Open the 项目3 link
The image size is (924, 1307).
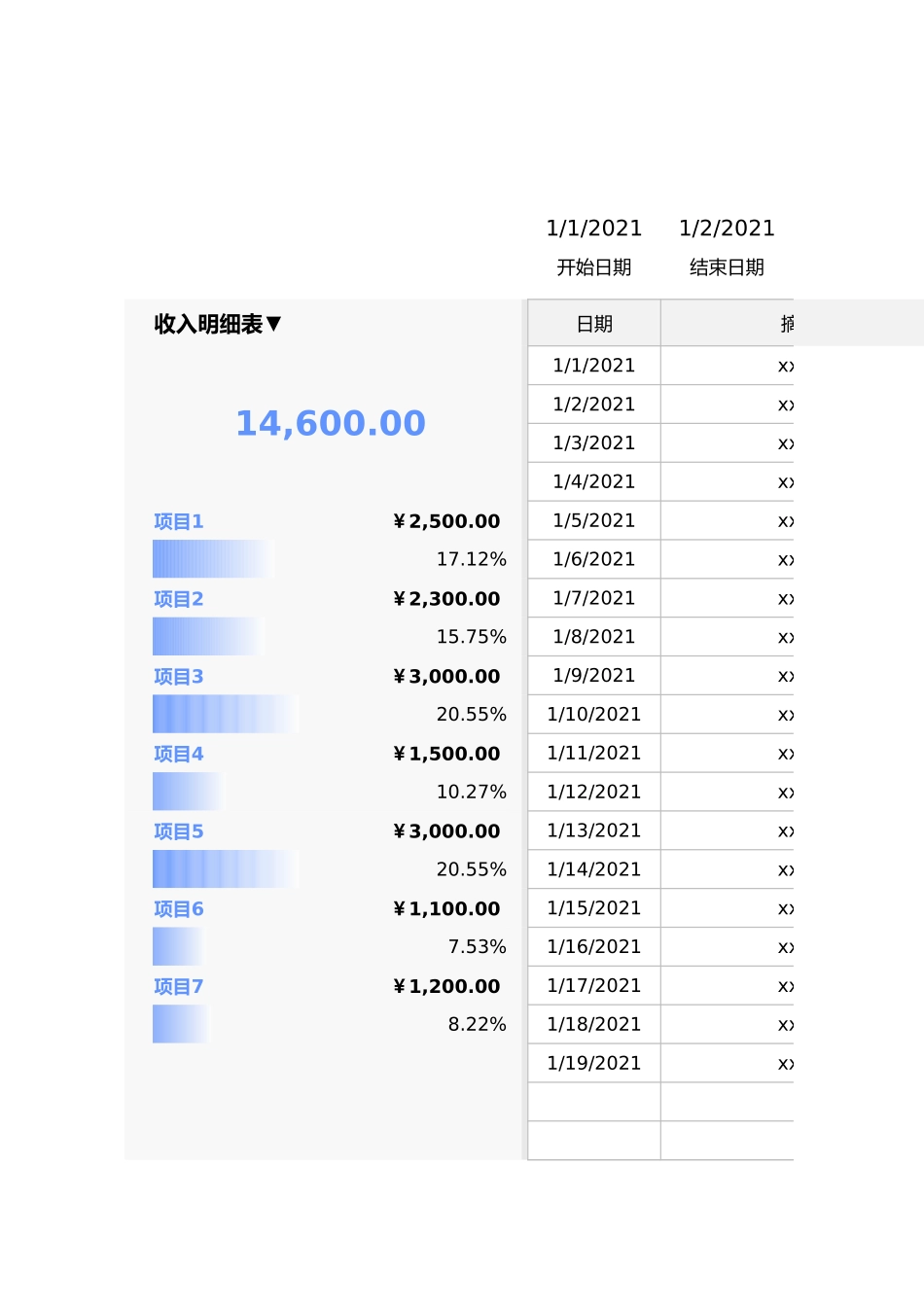pos(179,677)
